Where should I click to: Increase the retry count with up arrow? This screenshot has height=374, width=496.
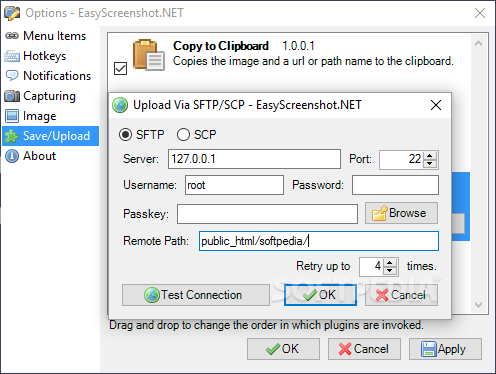pos(390,263)
